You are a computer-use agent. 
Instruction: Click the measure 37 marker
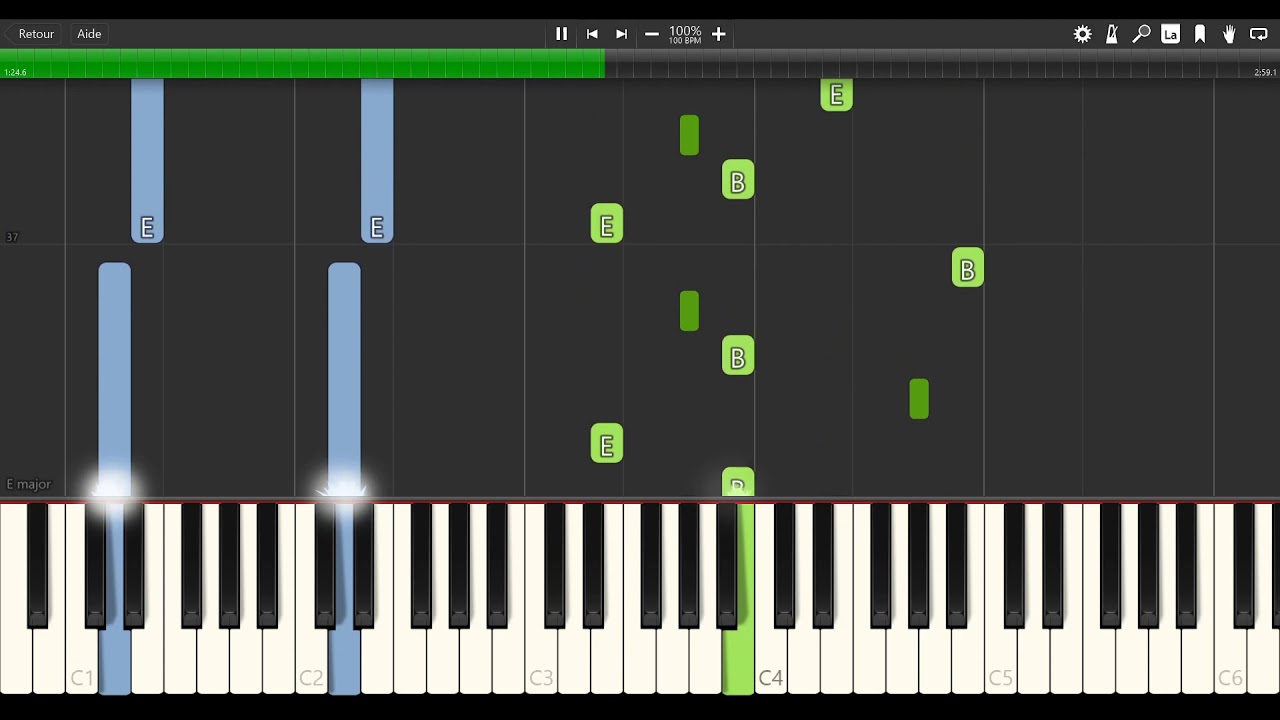[x=12, y=237]
